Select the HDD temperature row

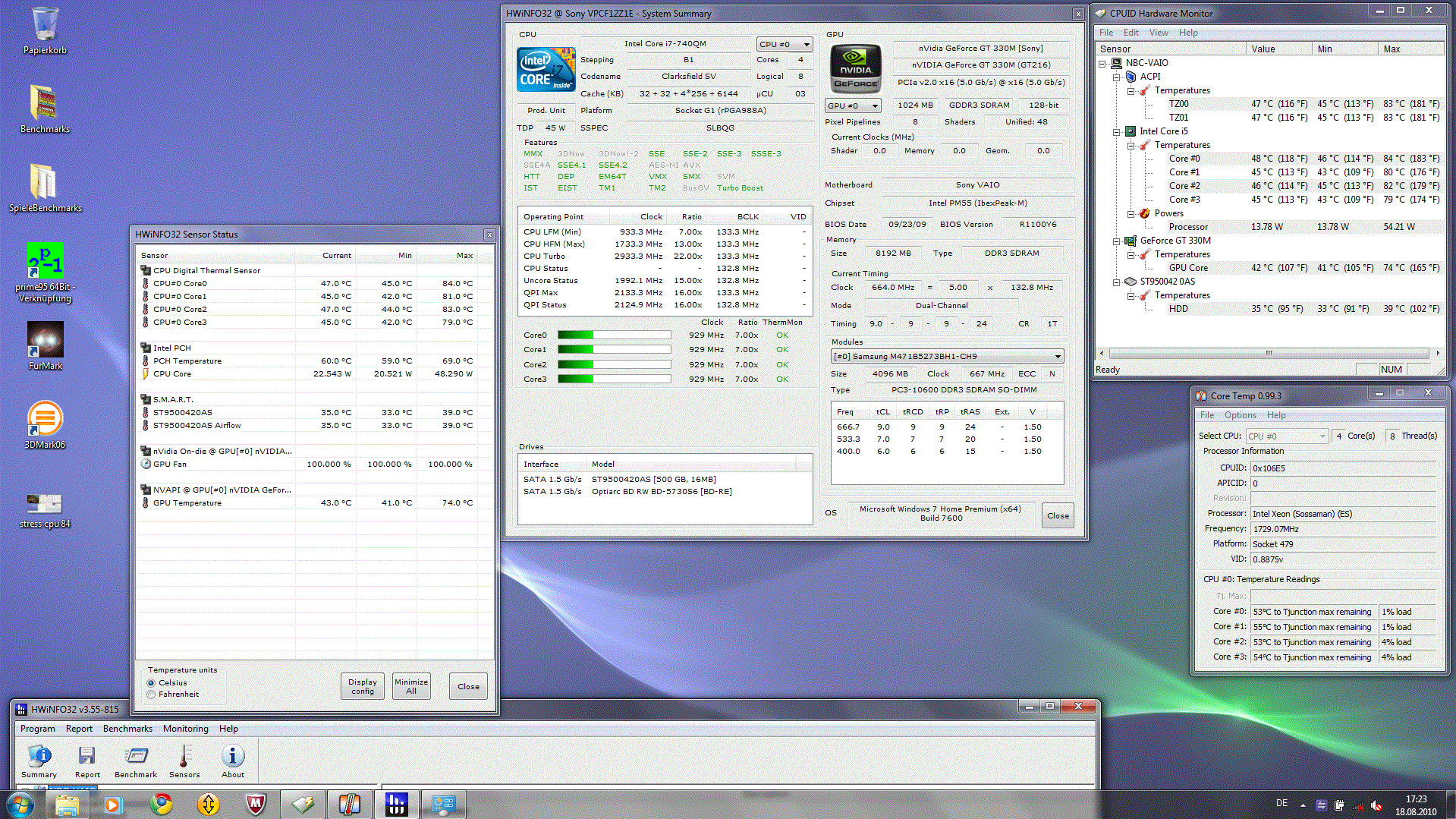1269,309
